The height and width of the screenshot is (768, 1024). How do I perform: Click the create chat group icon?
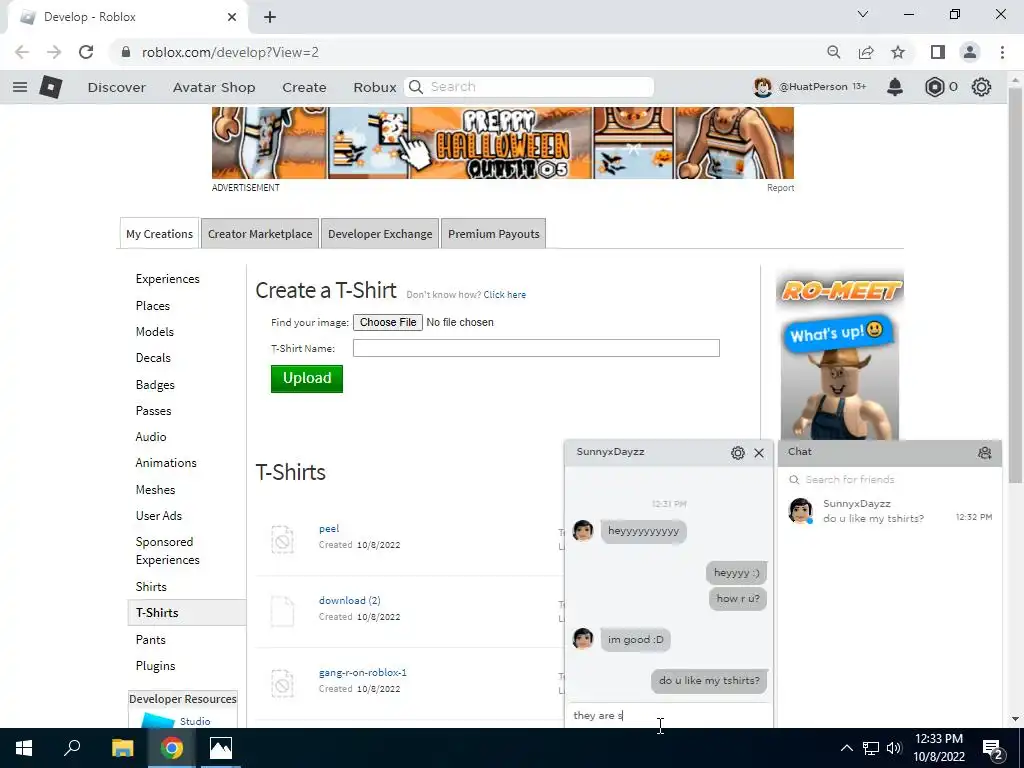click(x=985, y=453)
